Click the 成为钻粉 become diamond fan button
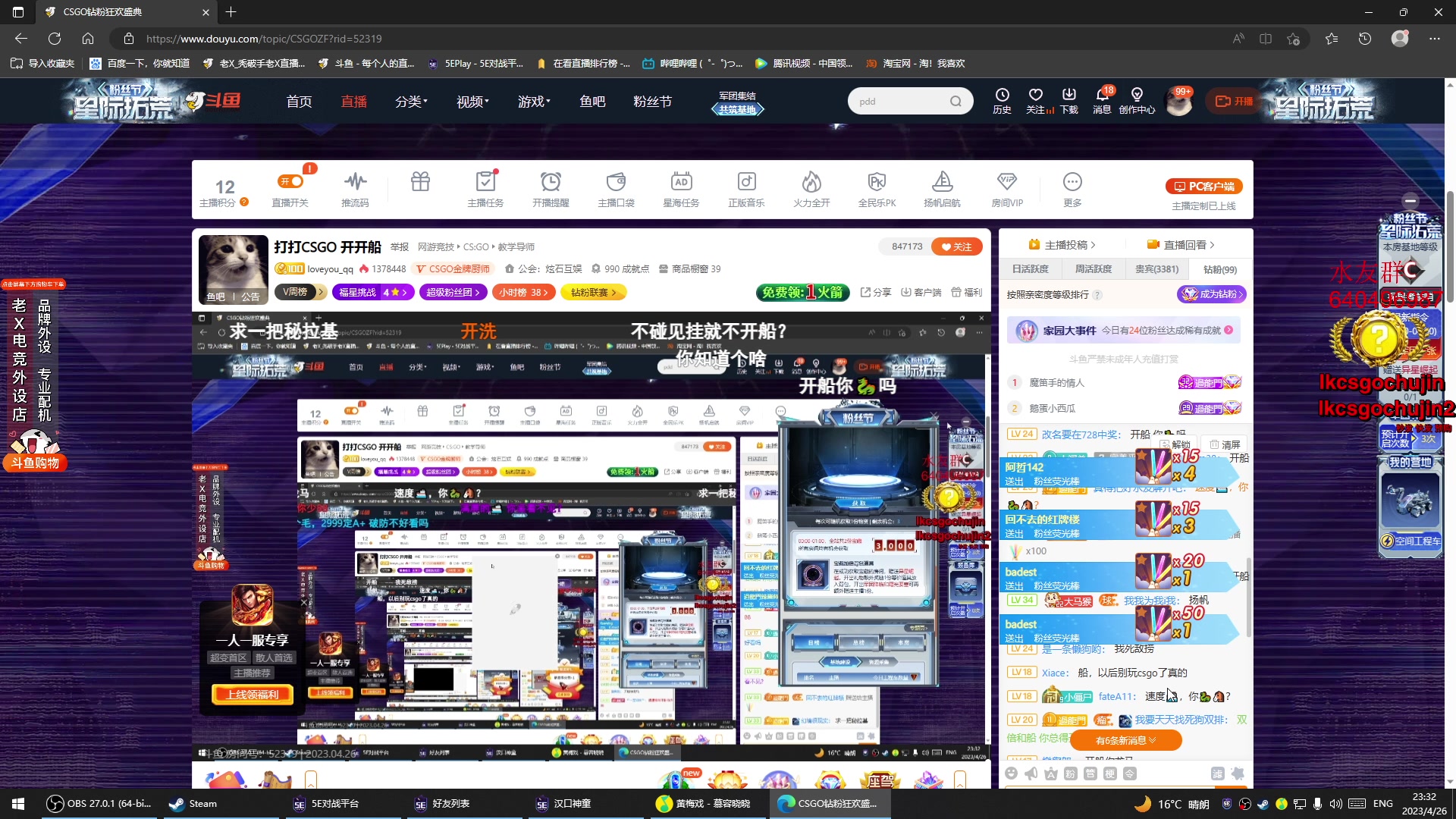 (1211, 294)
